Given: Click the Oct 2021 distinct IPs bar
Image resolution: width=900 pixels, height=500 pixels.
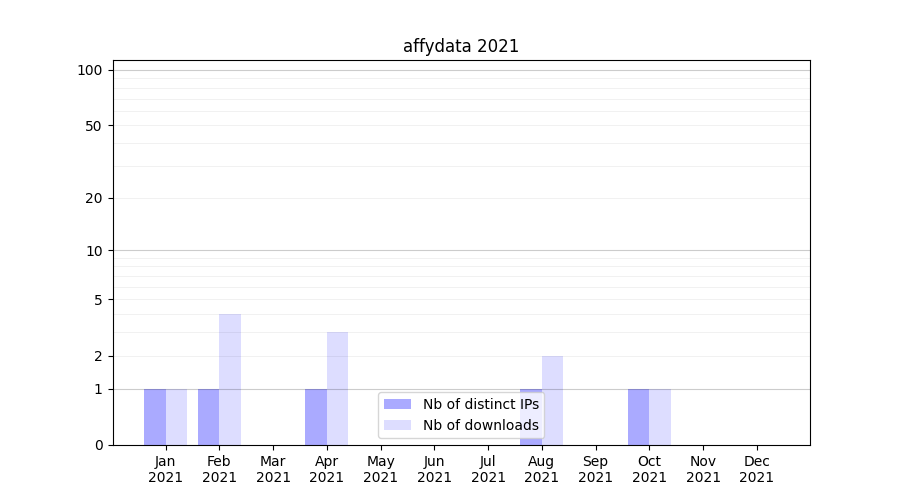Looking at the screenshot, I should point(638,417).
